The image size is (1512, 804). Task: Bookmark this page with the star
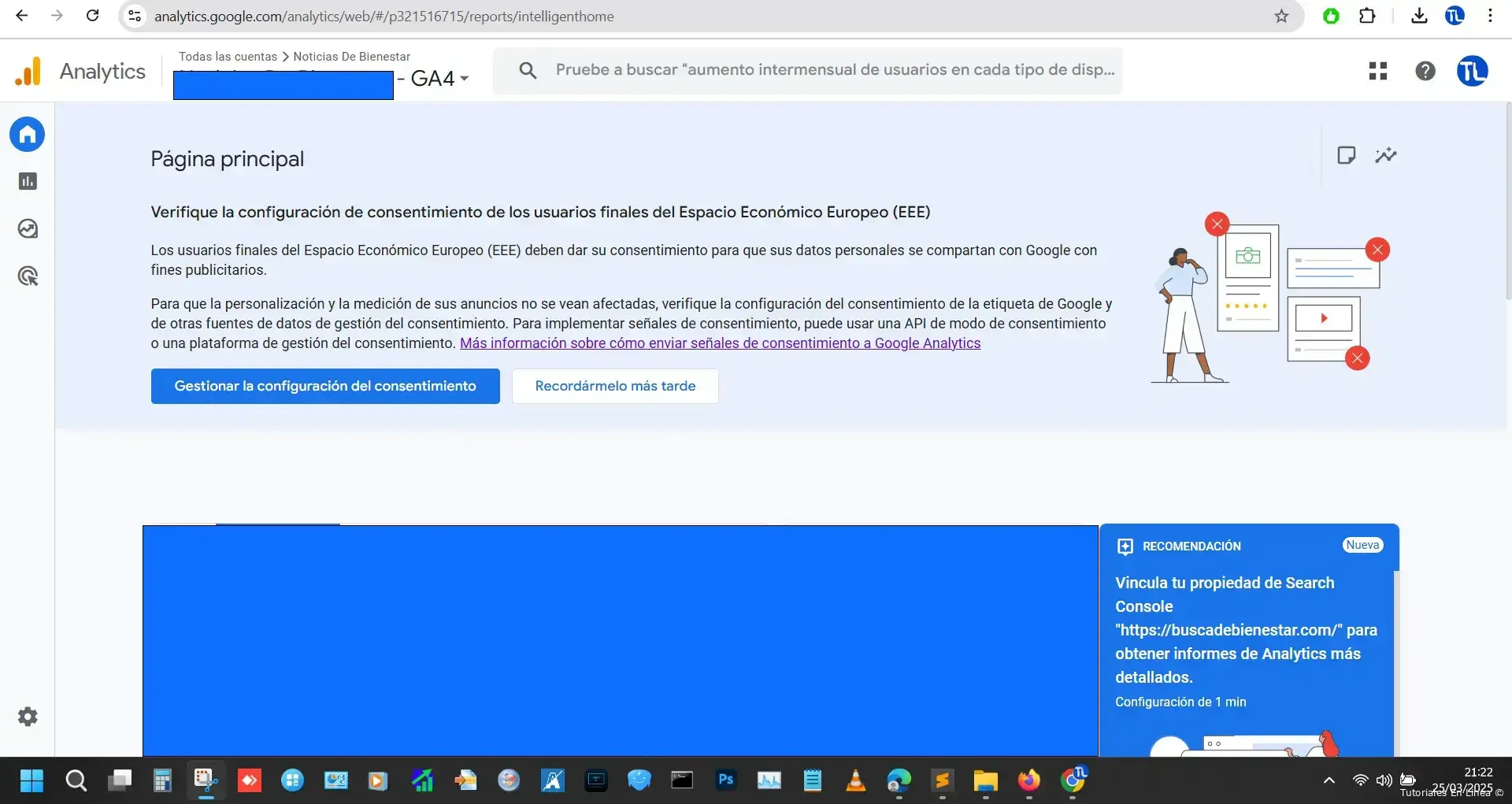(x=1281, y=16)
